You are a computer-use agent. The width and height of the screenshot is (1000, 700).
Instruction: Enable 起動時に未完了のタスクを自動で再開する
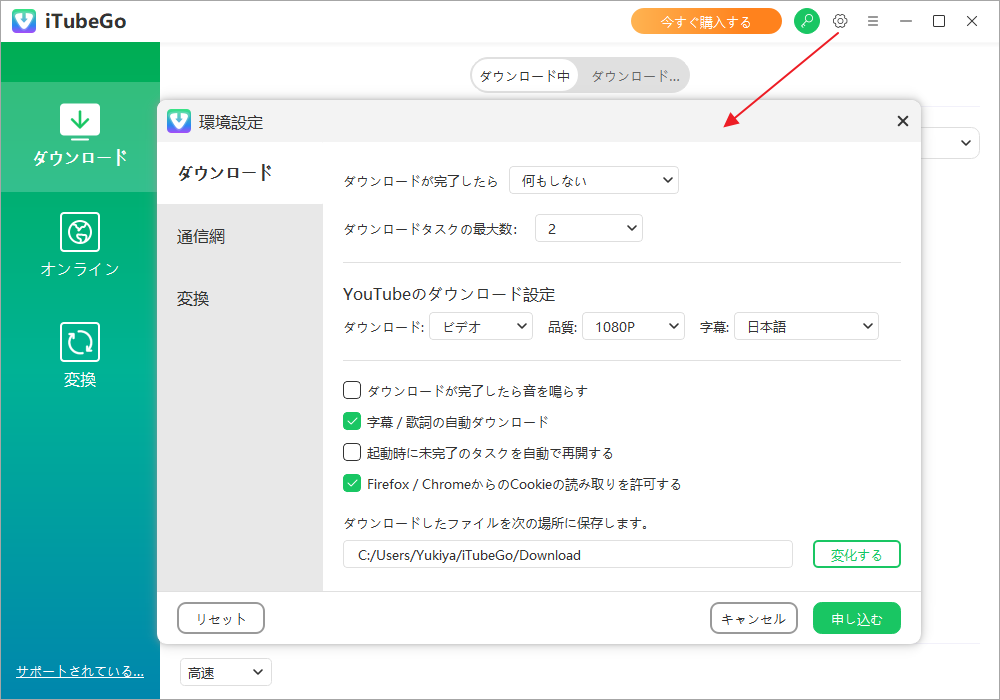(352, 452)
